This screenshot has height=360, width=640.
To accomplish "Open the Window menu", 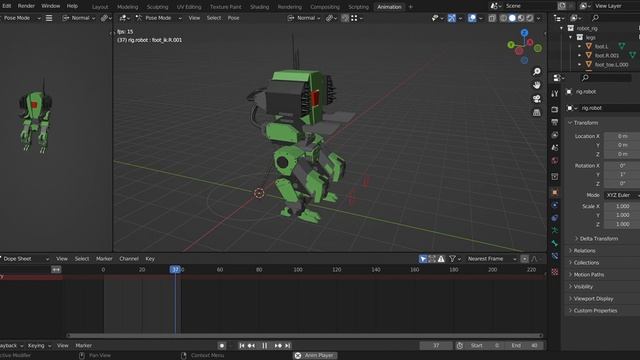I will [x=51, y=6].
